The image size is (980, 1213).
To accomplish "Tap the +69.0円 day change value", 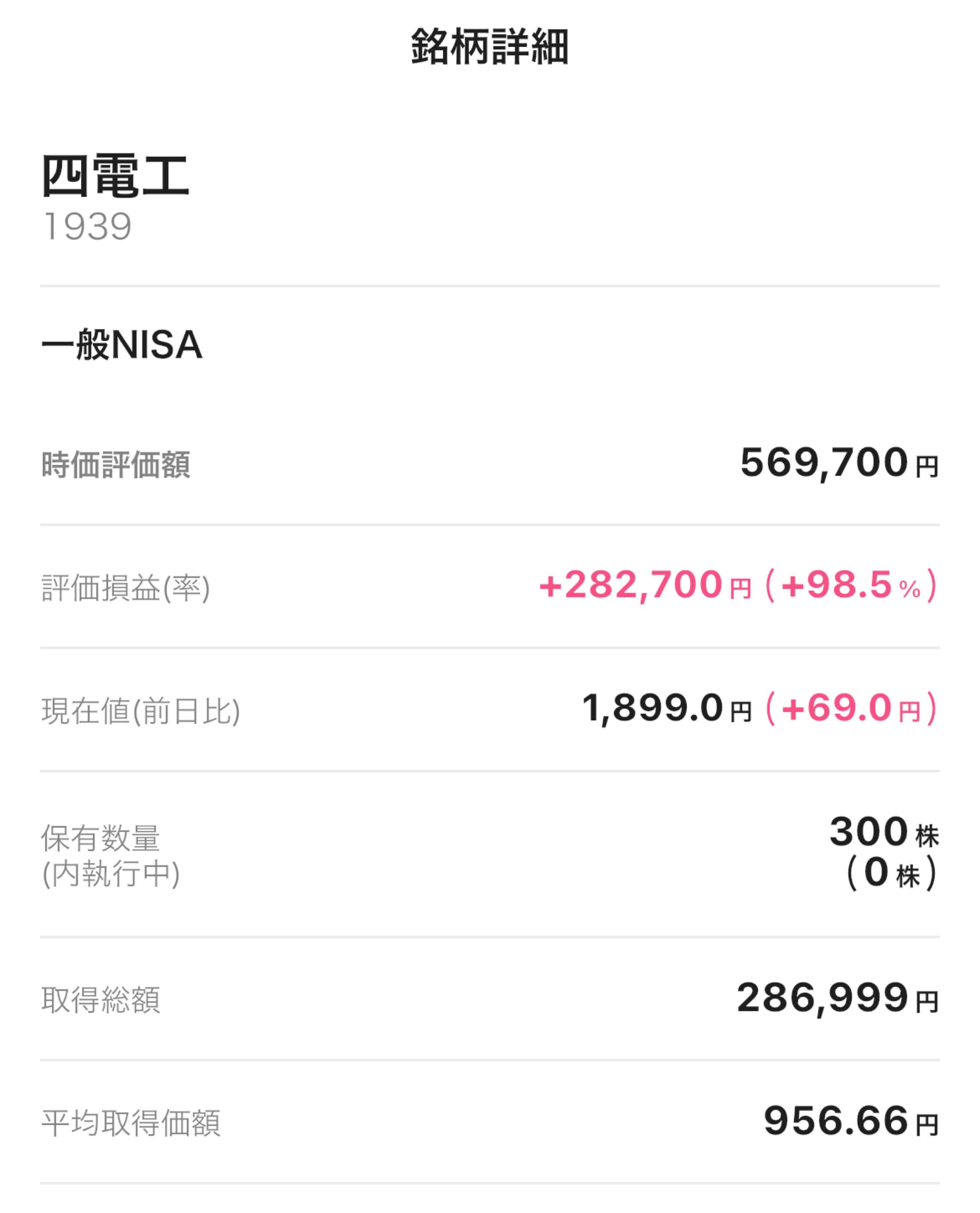I will click(851, 709).
